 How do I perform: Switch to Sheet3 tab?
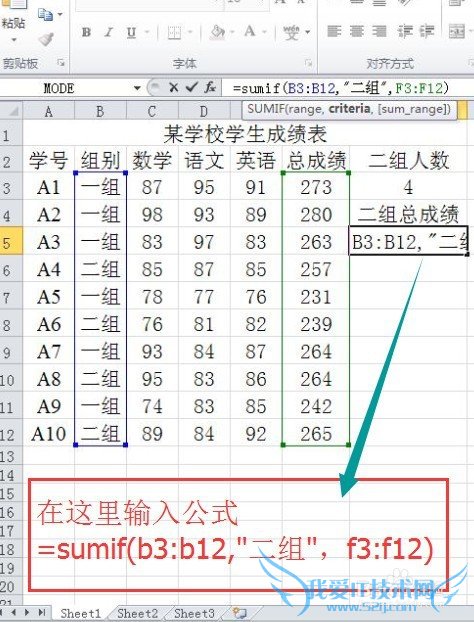coord(194,614)
